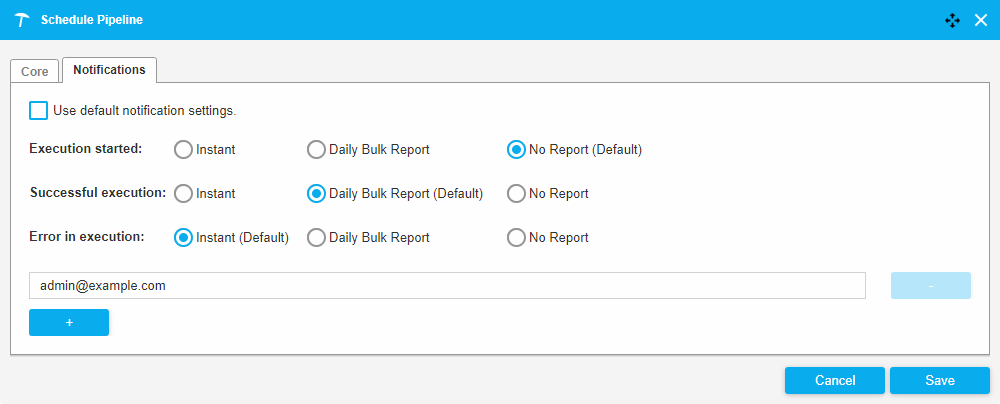Click the pipeline logo icon in title bar
The width and height of the screenshot is (1000, 404).
[22, 20]
